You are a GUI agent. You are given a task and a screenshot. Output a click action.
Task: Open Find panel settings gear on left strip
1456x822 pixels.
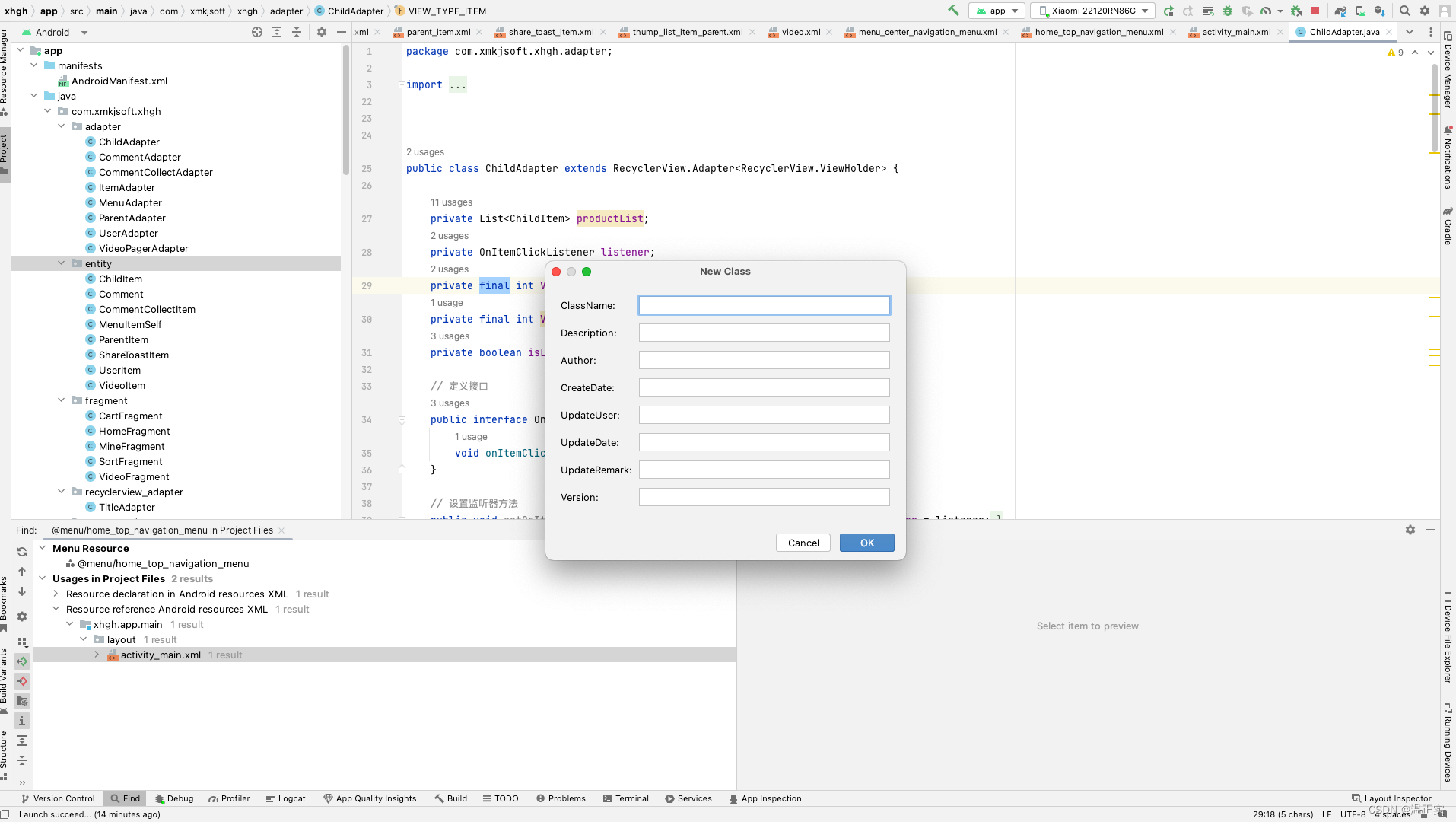pyautogui.click(x=22, y=616)
